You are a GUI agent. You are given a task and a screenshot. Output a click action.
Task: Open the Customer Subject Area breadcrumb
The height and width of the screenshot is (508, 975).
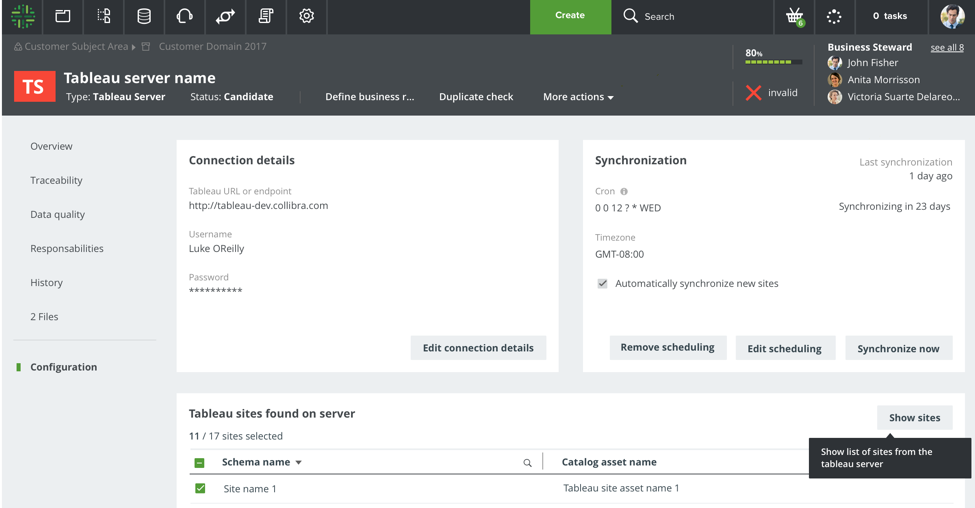(76, 47)
